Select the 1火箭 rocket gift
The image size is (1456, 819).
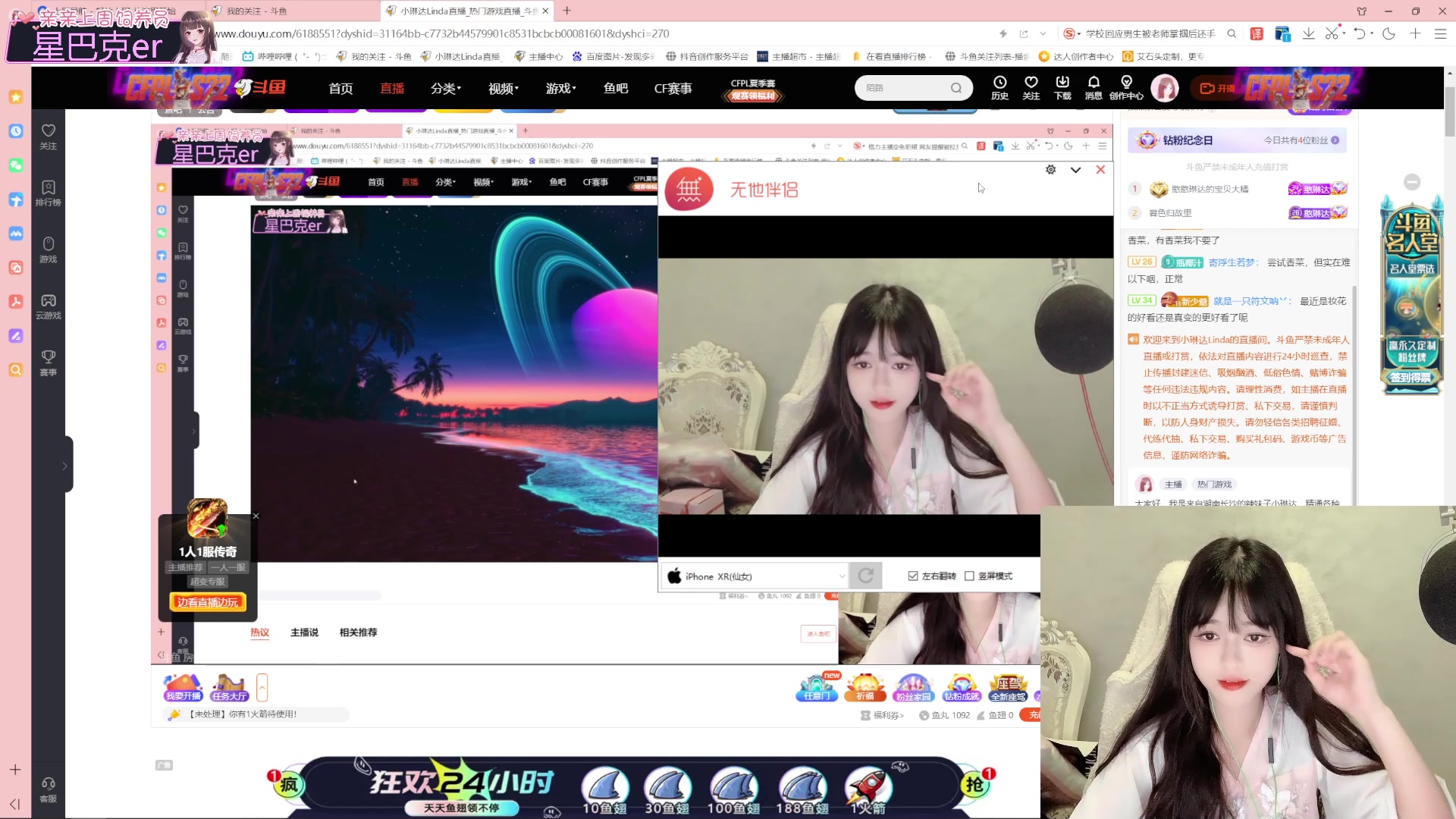(x=868, y=790)
